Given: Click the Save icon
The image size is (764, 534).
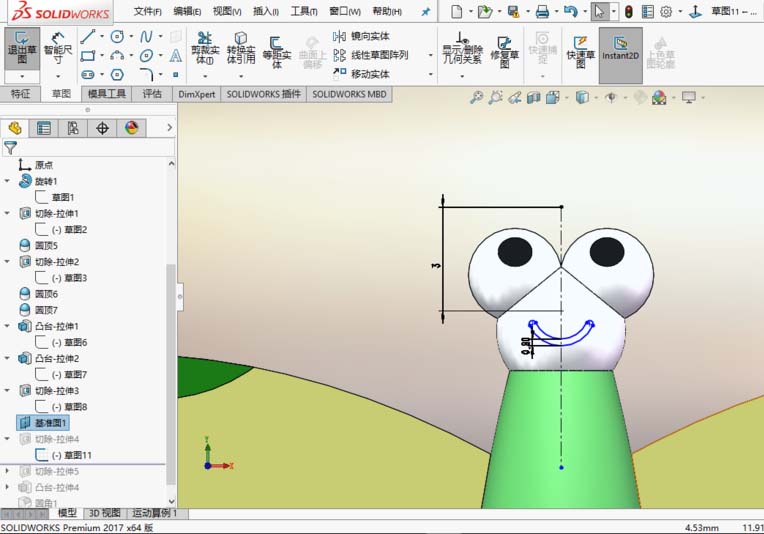Looking at the screenshot, I should (x=513, y=11).
